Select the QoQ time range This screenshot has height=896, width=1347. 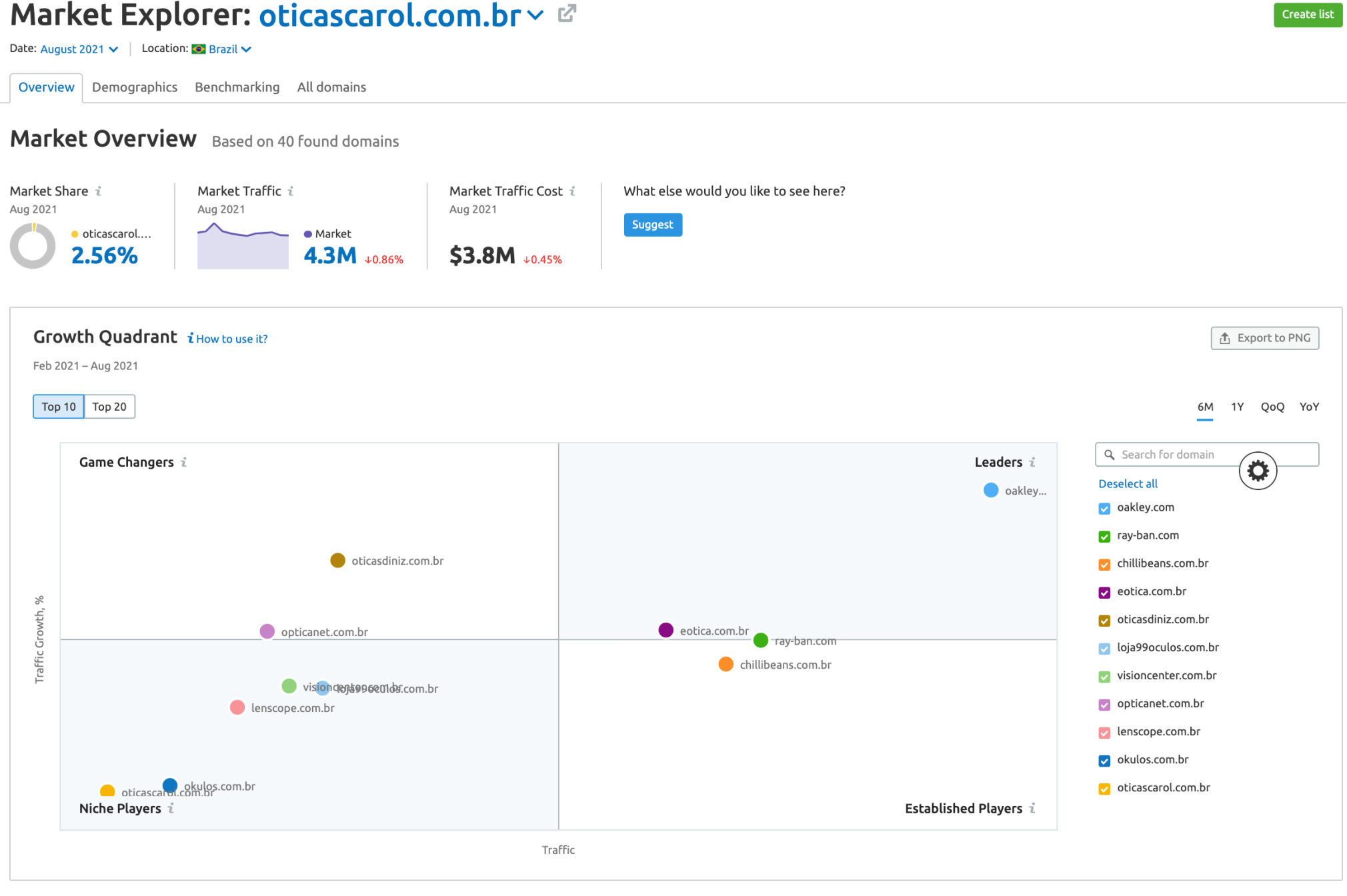coord(1272,407)
